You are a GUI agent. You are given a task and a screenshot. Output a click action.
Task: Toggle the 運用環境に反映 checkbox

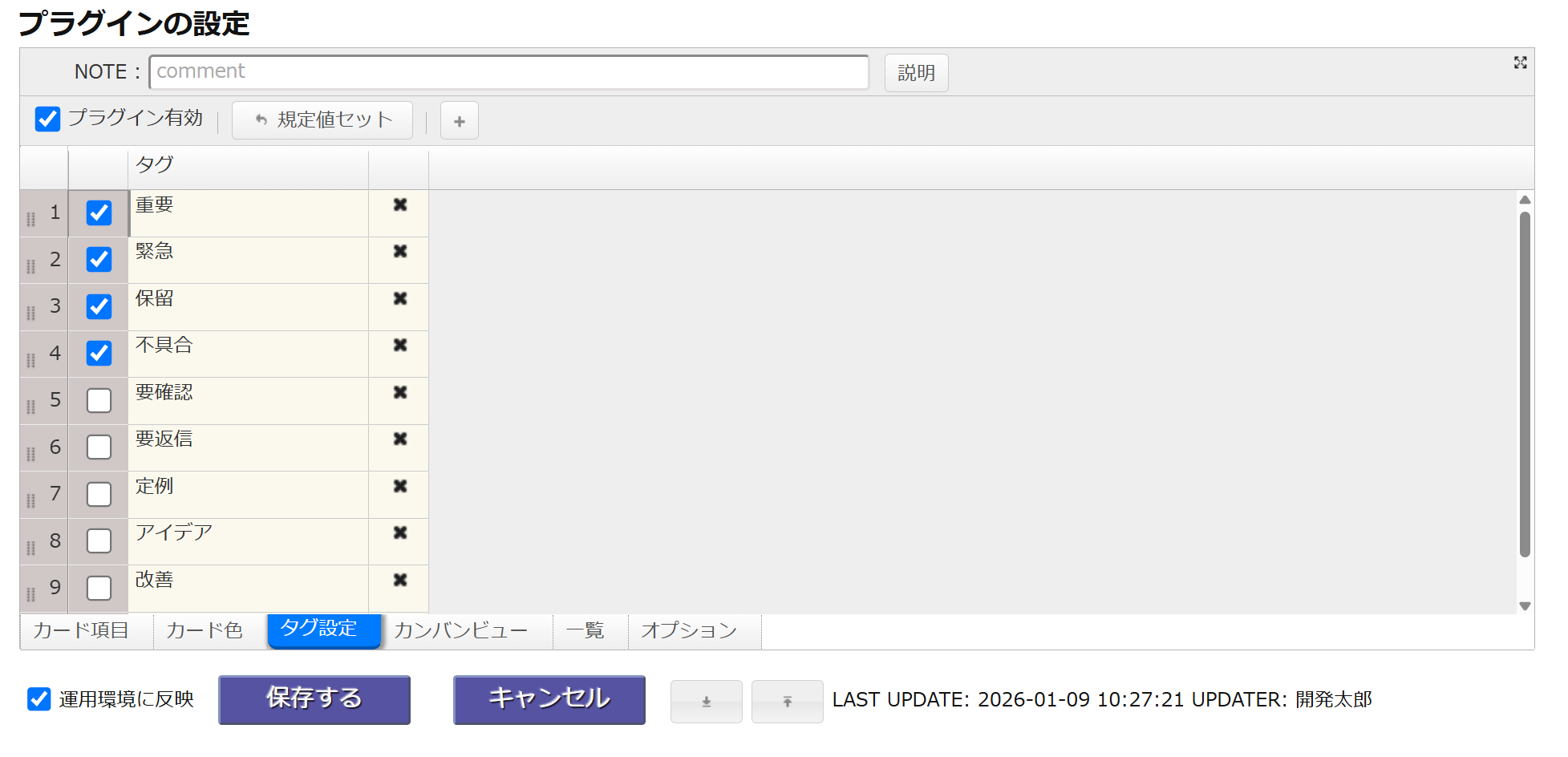point(39,699)
